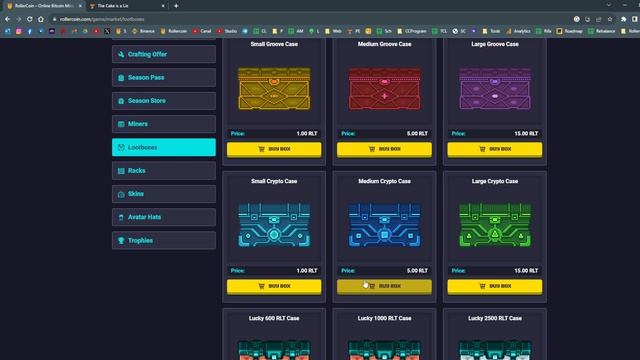This screenshot has height=360, width=640.
Task: Go back to the previous page
Action: pyautogui.click(x=7, y=19)
